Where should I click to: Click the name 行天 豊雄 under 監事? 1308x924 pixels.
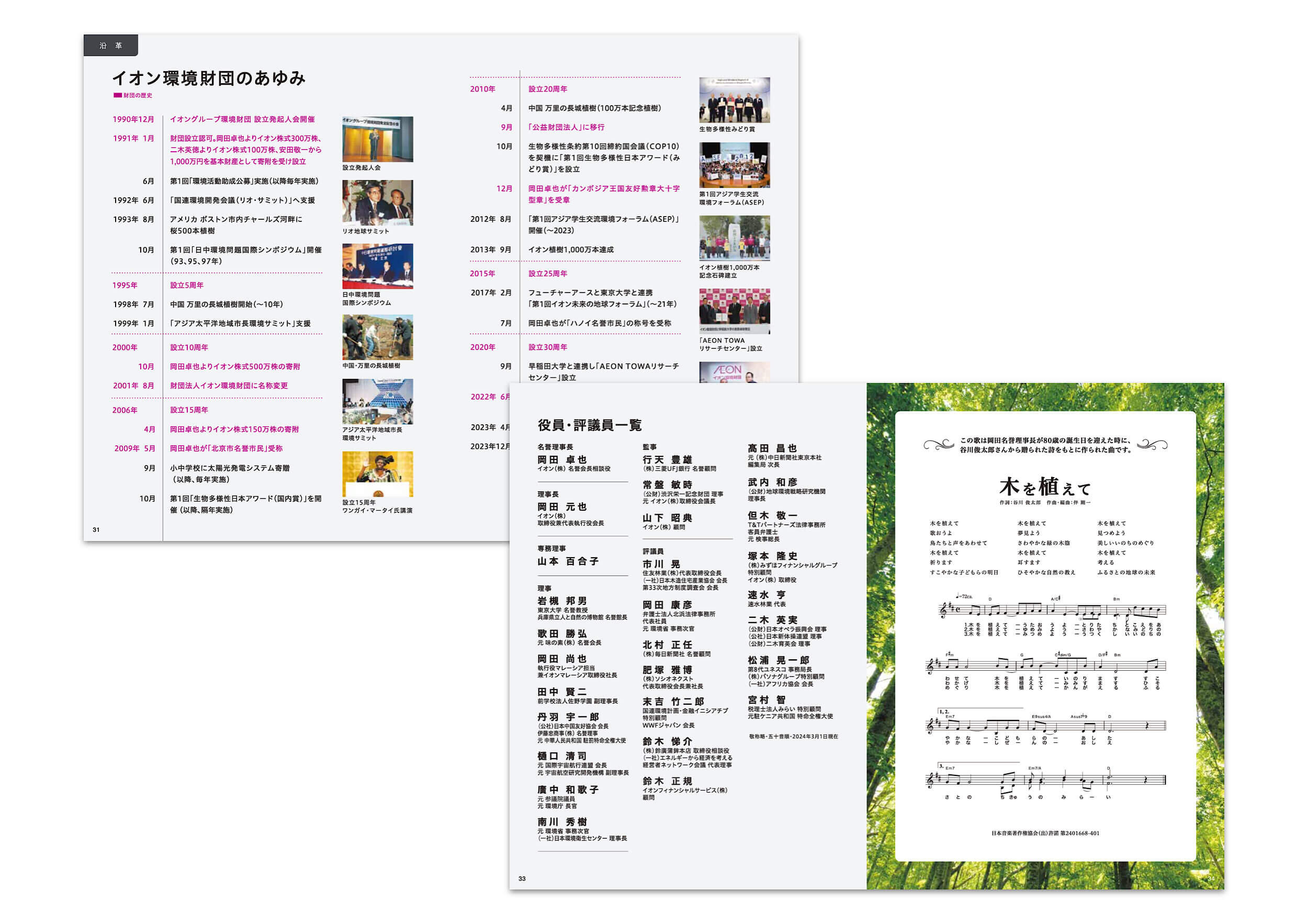(x=667, y=459)
